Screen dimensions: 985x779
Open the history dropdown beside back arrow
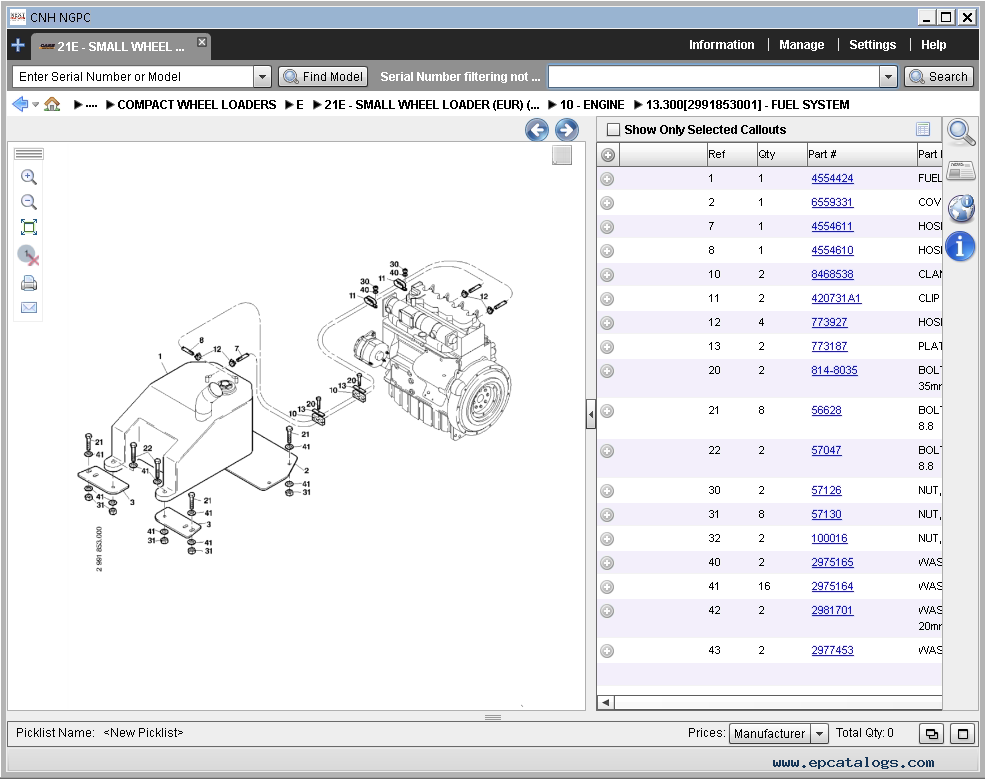36,104
